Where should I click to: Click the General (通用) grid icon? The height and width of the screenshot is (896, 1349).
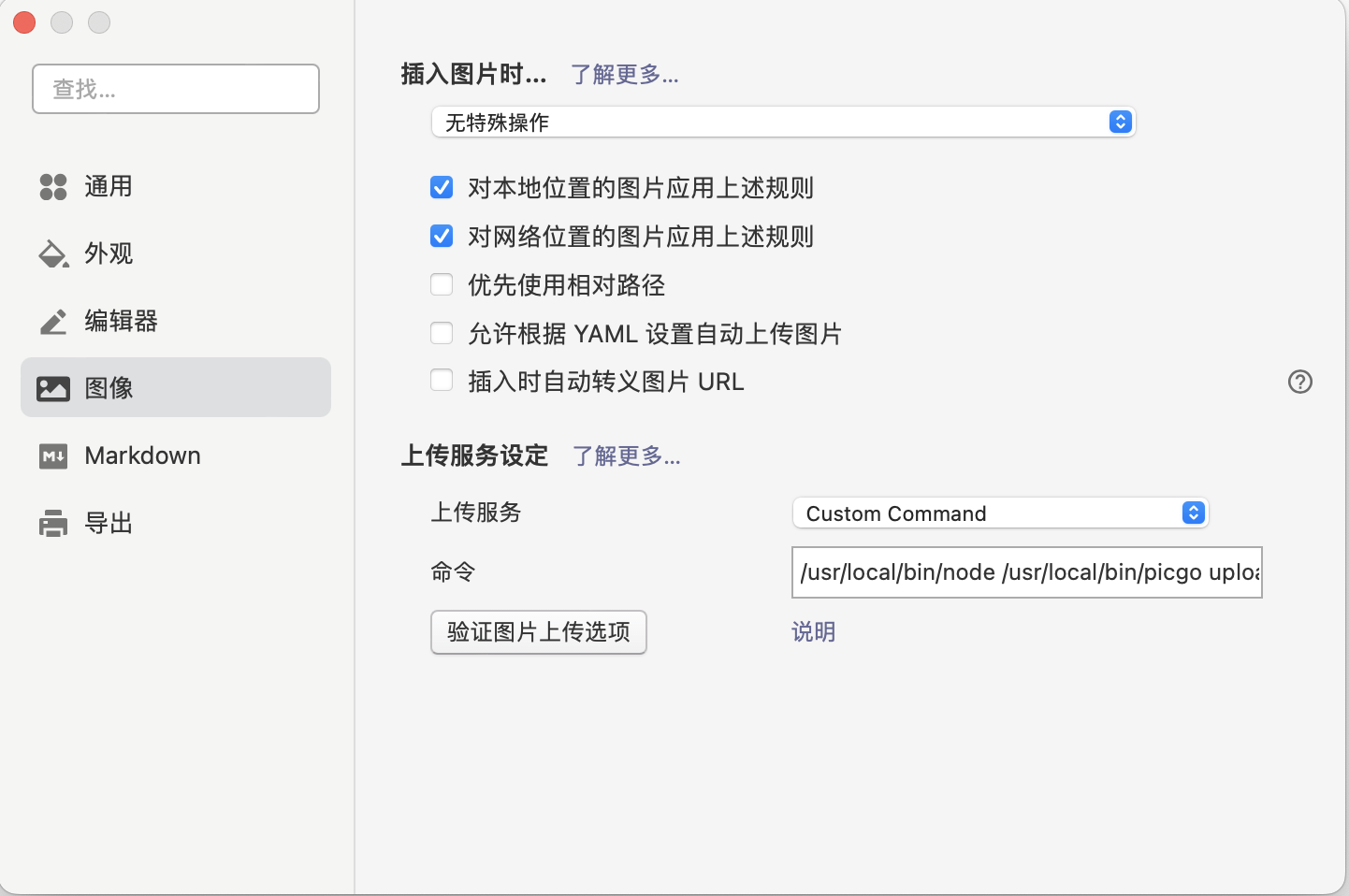point(53,187)
